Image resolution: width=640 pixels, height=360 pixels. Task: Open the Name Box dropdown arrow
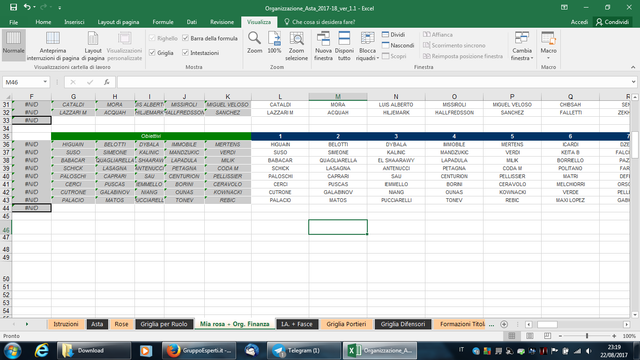(45, 82)
